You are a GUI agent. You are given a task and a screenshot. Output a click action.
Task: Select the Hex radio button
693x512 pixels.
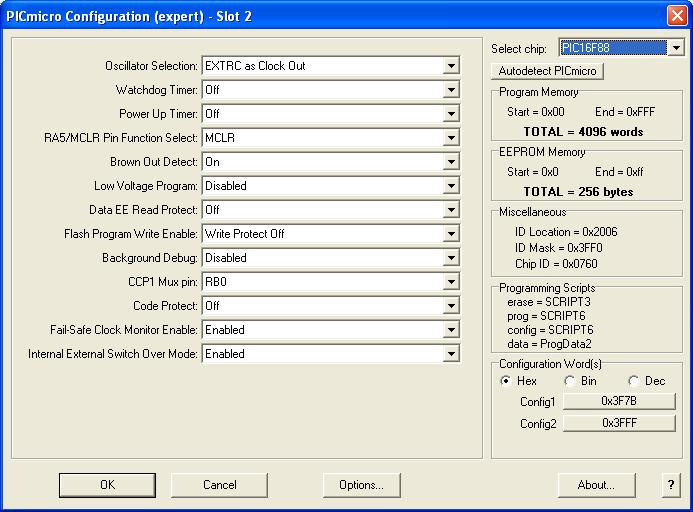click(505, 381)
